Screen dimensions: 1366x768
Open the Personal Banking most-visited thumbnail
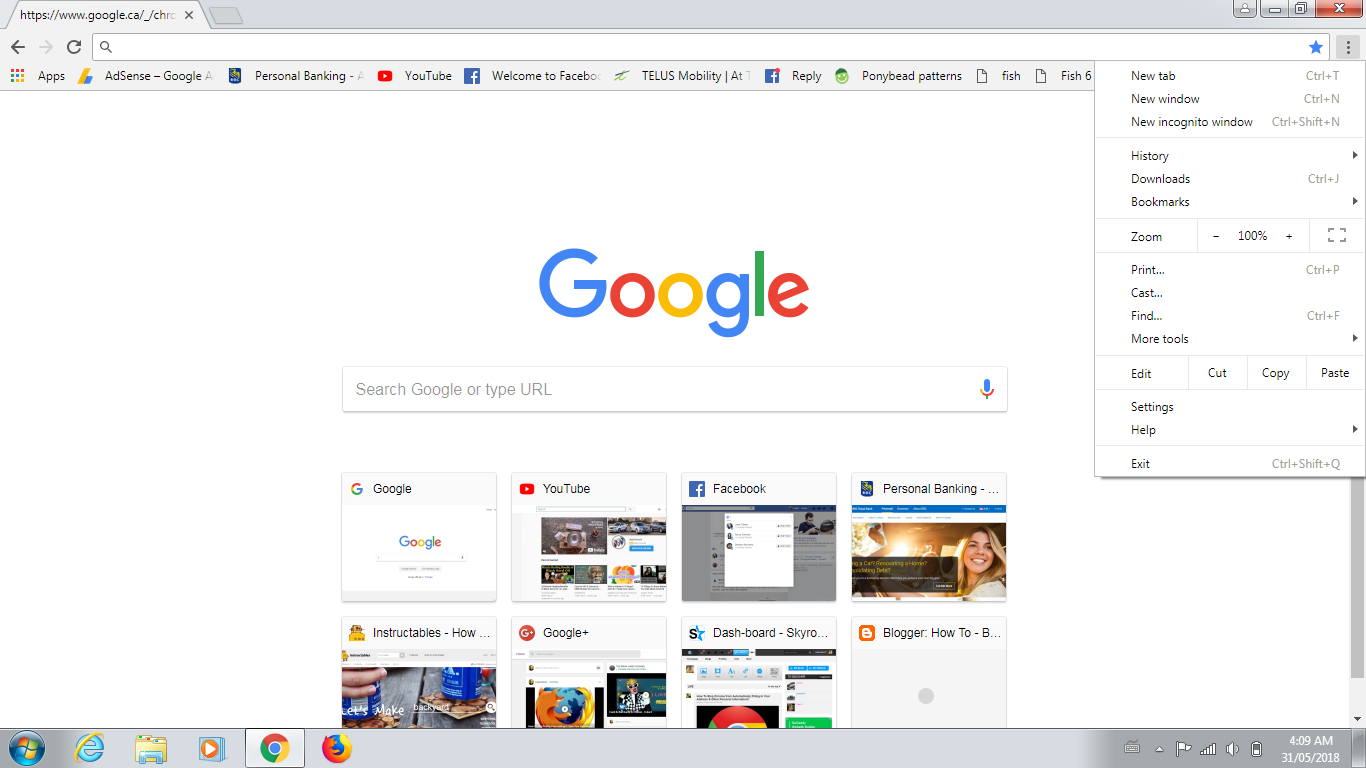(929, 537)
